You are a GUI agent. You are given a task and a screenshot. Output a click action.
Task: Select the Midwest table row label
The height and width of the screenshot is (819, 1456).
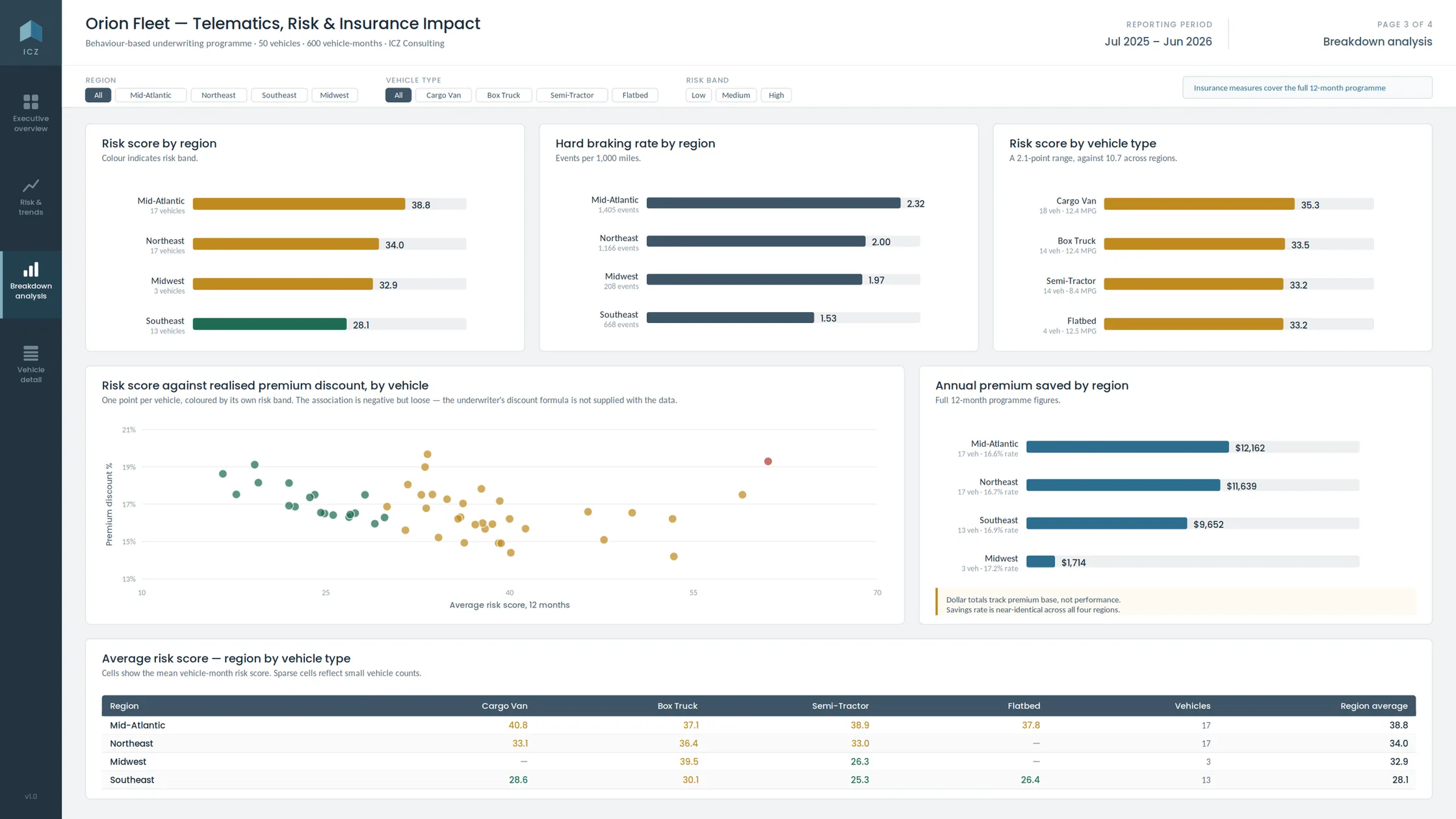tap(128, 762)
